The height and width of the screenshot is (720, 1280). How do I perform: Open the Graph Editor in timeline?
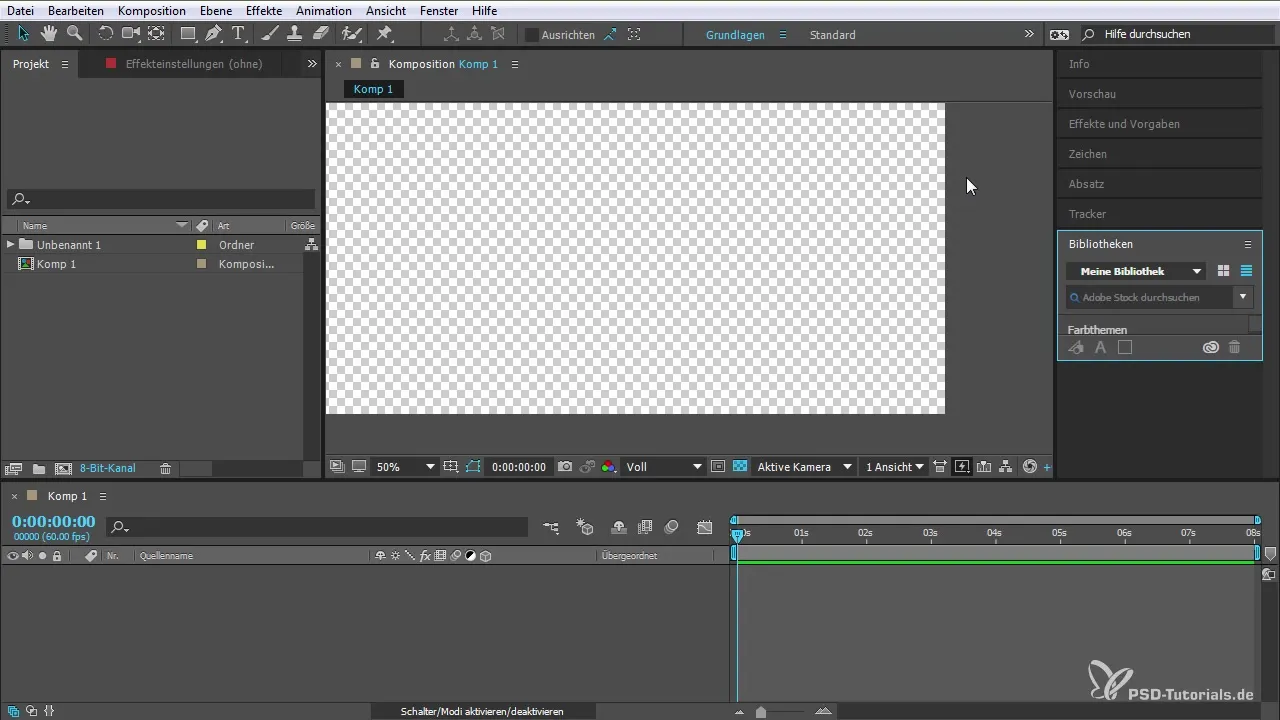[x=705, y=527]
